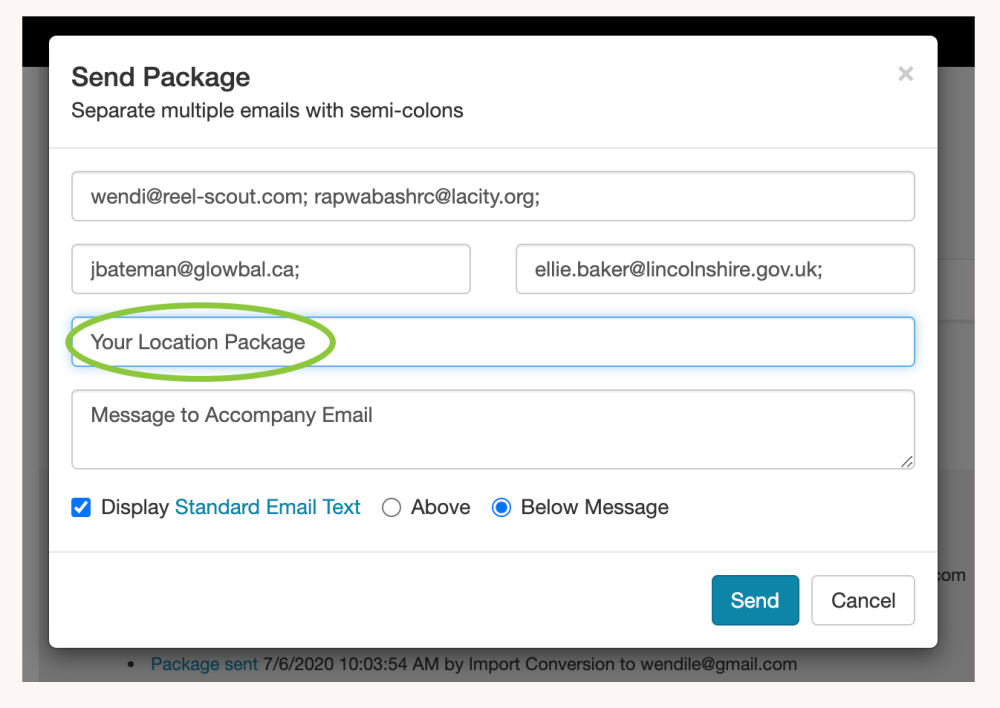Focus the jbateman@glowbal.ca email field
This screenshot has width=1000, height=708.
[271, 269]
